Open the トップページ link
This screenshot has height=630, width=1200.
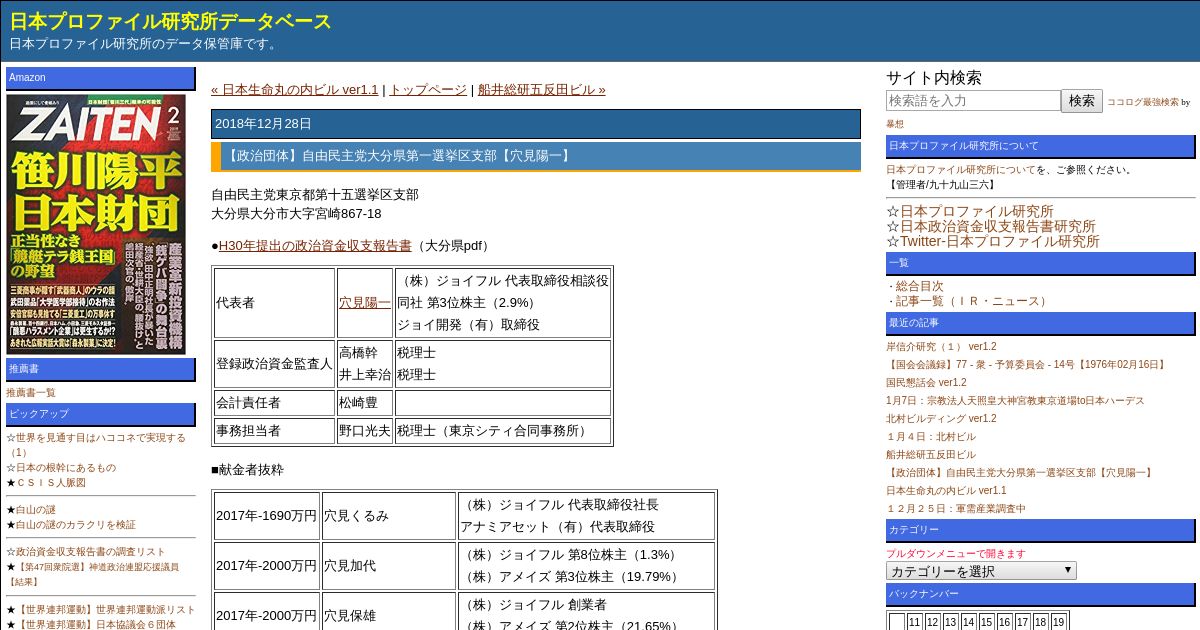click(x=428, y=89)
